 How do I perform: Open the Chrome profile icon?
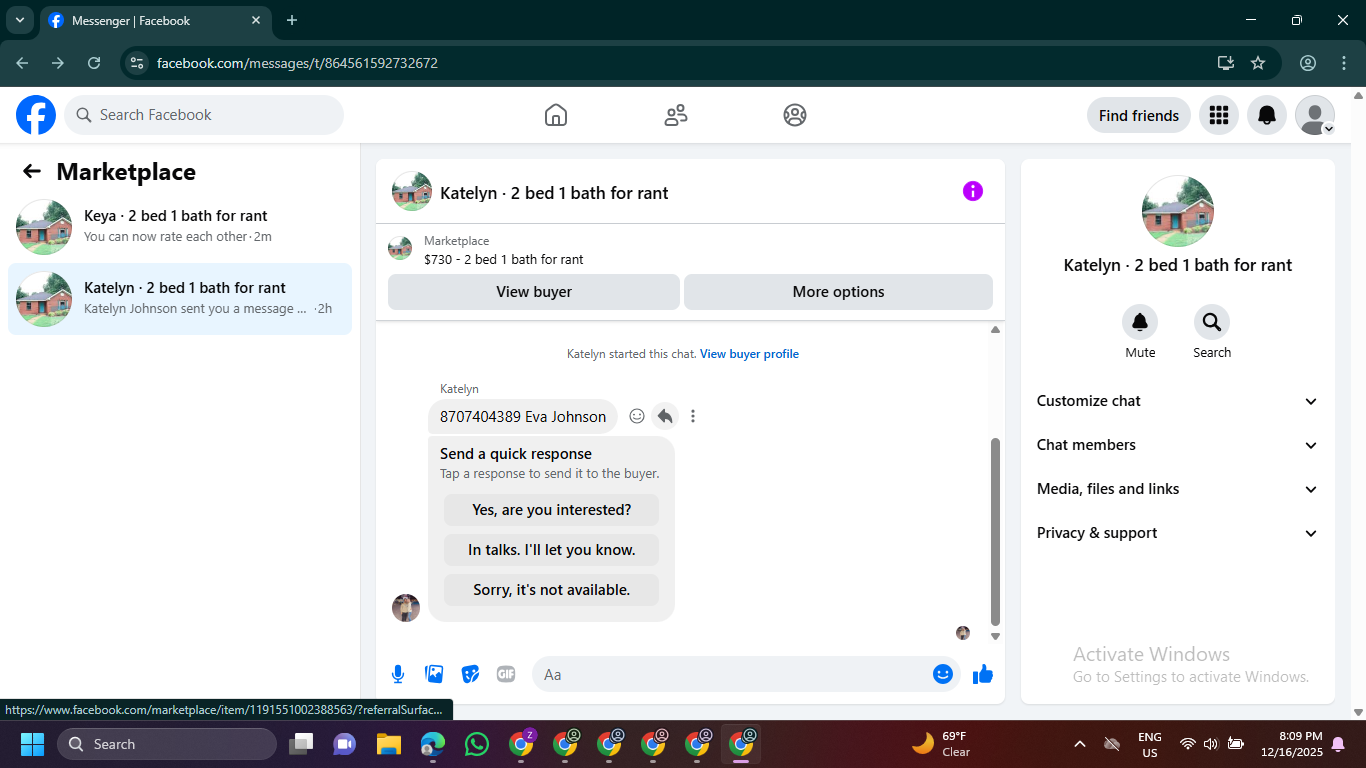click(x=1308, y=63)
